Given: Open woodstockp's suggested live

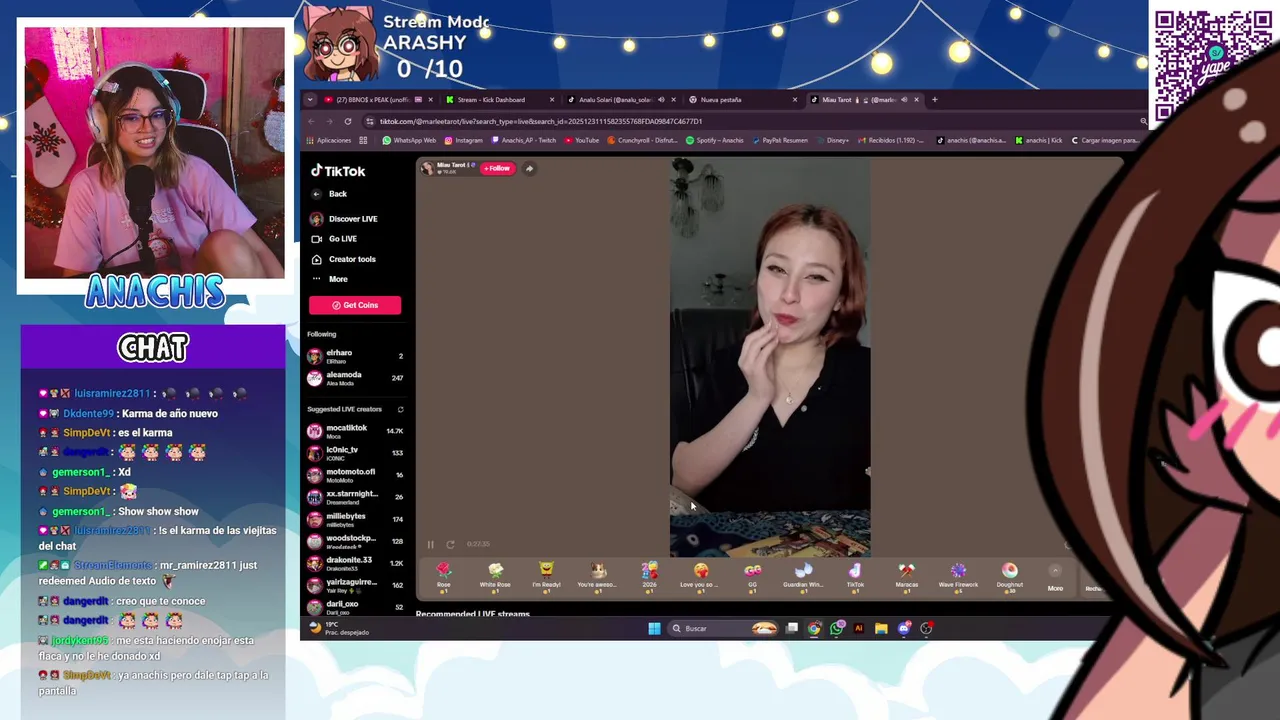Looking at the screenshot, I should coord(356,541).
